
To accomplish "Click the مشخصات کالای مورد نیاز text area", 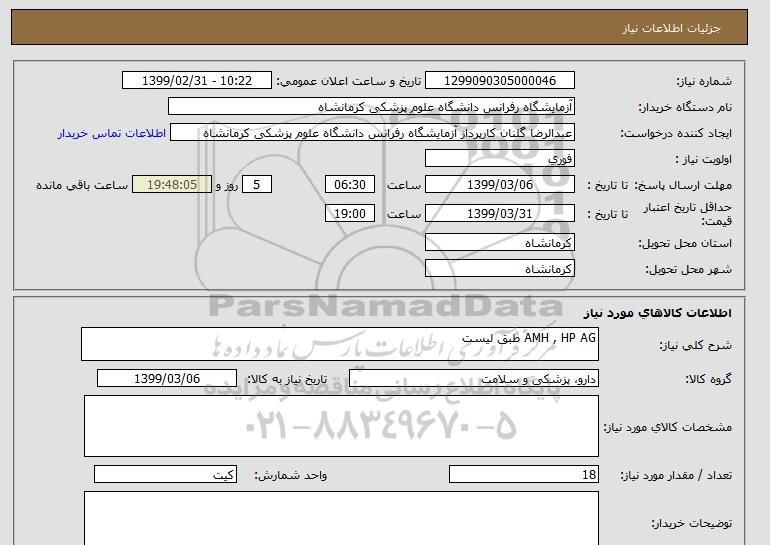I will [x=341, y=426].
